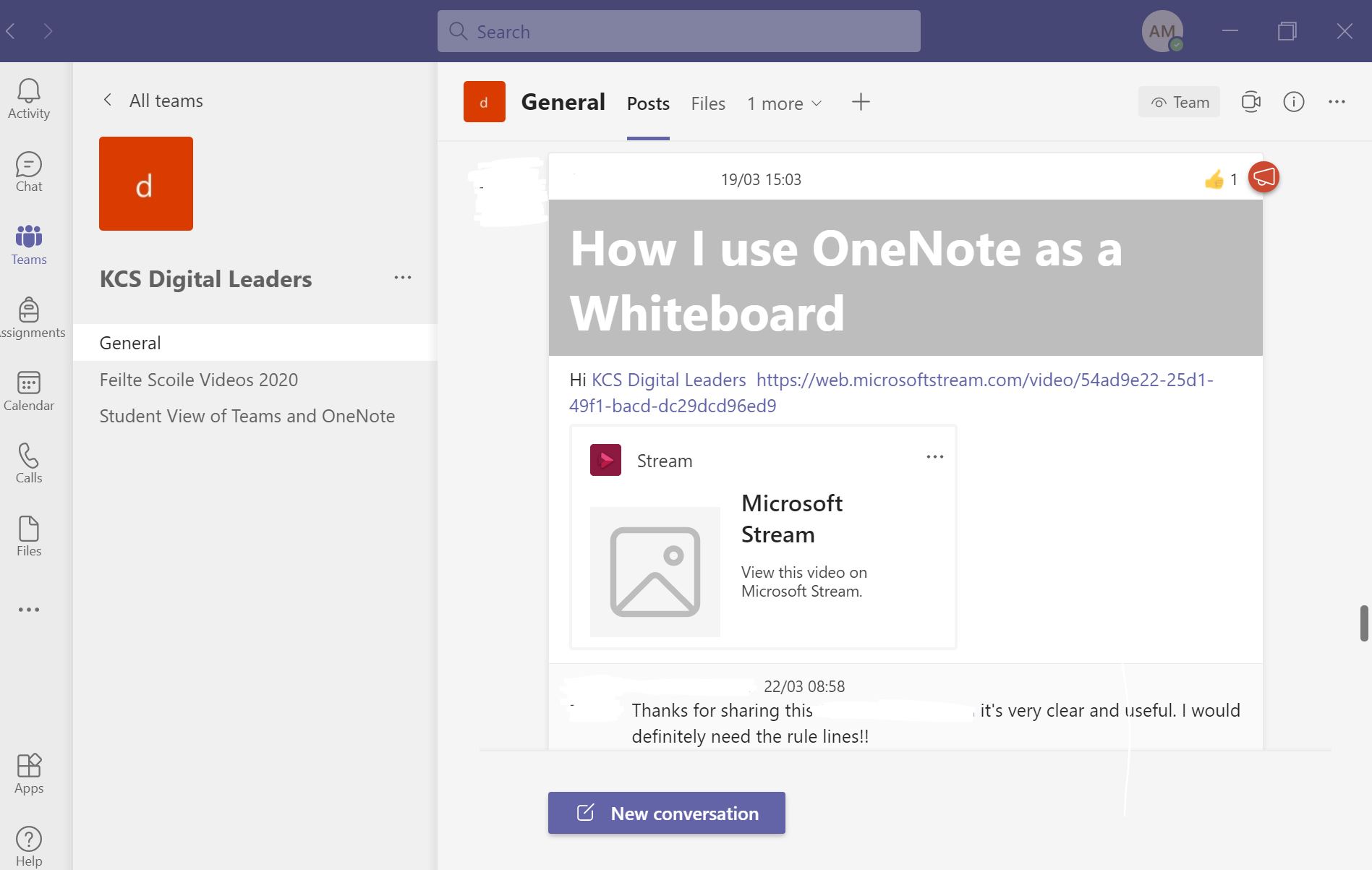Click the Microsoft Stream card title

point(792,519)
